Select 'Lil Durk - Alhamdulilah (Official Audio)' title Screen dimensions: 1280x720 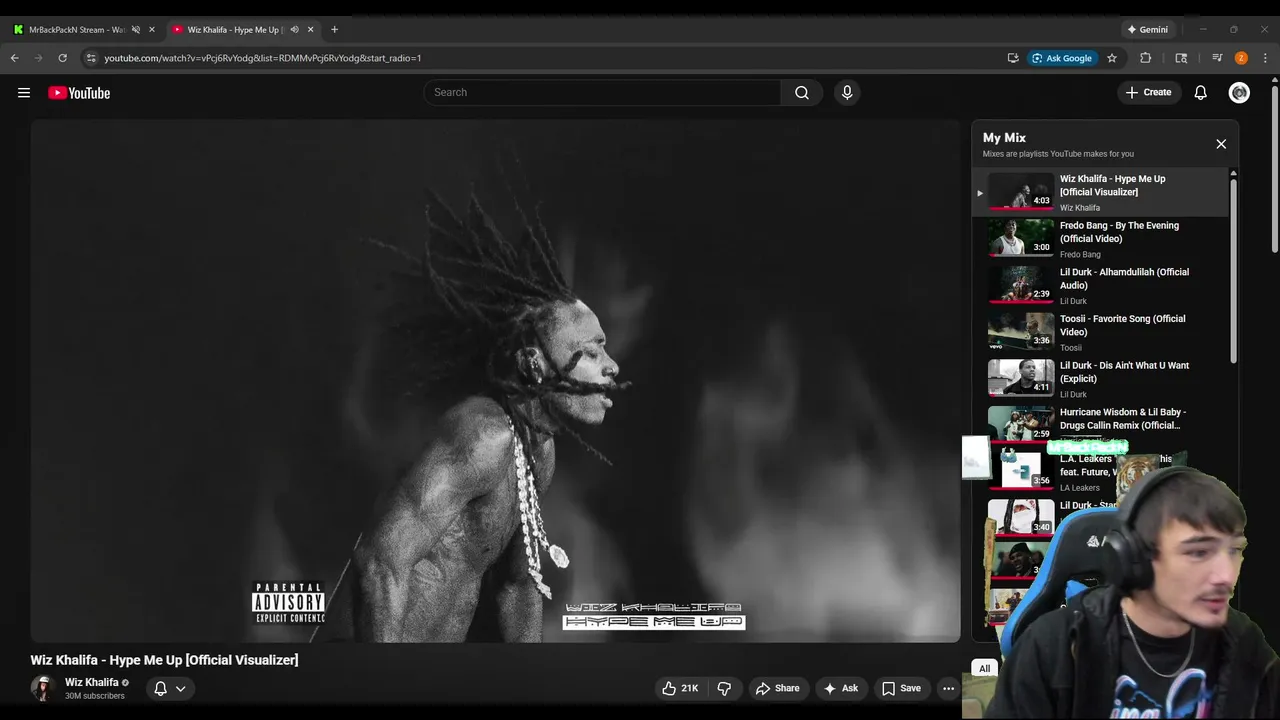[1124, 279]
